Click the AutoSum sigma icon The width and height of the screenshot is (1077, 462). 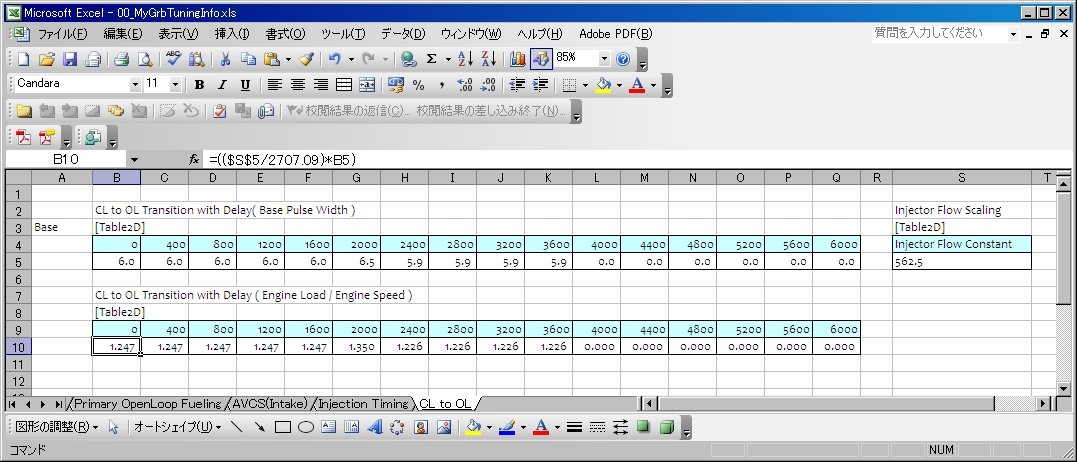click(431, 59)
